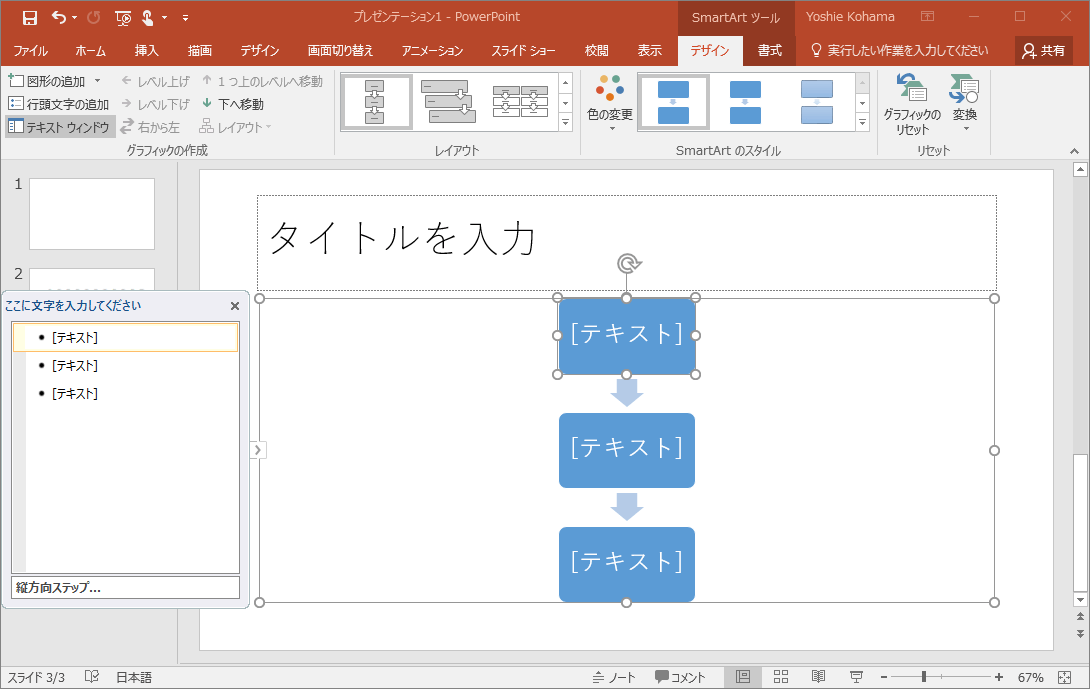Select the slide 1 thumbnail
This screenshot has height=689, width=1090.
point(92,214)
